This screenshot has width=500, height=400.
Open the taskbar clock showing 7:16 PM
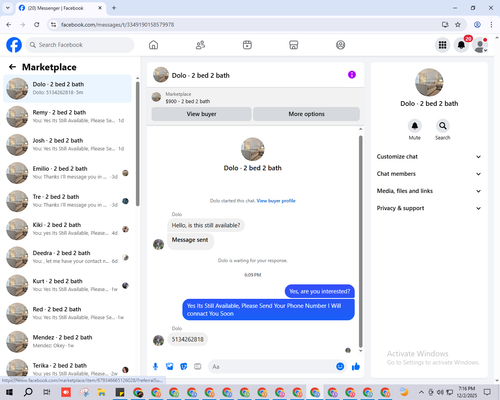point(467,392)
